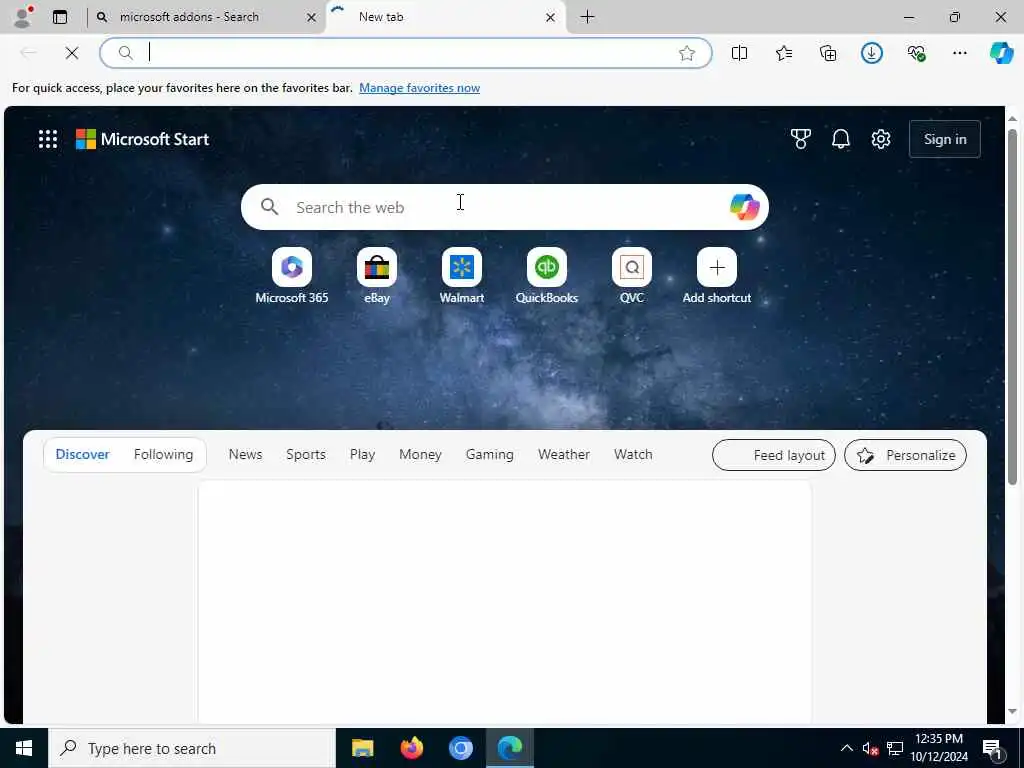Viewport: 1024px width, 768px height.
Task: Open the tab actions menu icon
Action: tap(60, 17)
